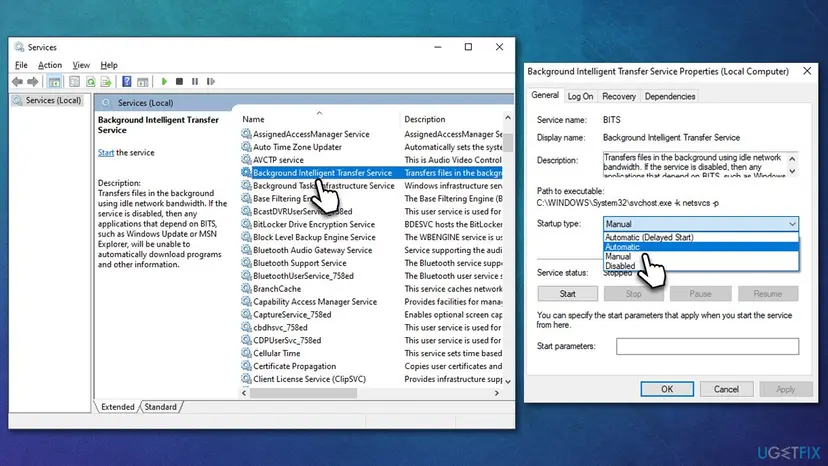Screen dimensions: 828x466
Task: Choose Automatic startup type option
Action: coord(701,247)
